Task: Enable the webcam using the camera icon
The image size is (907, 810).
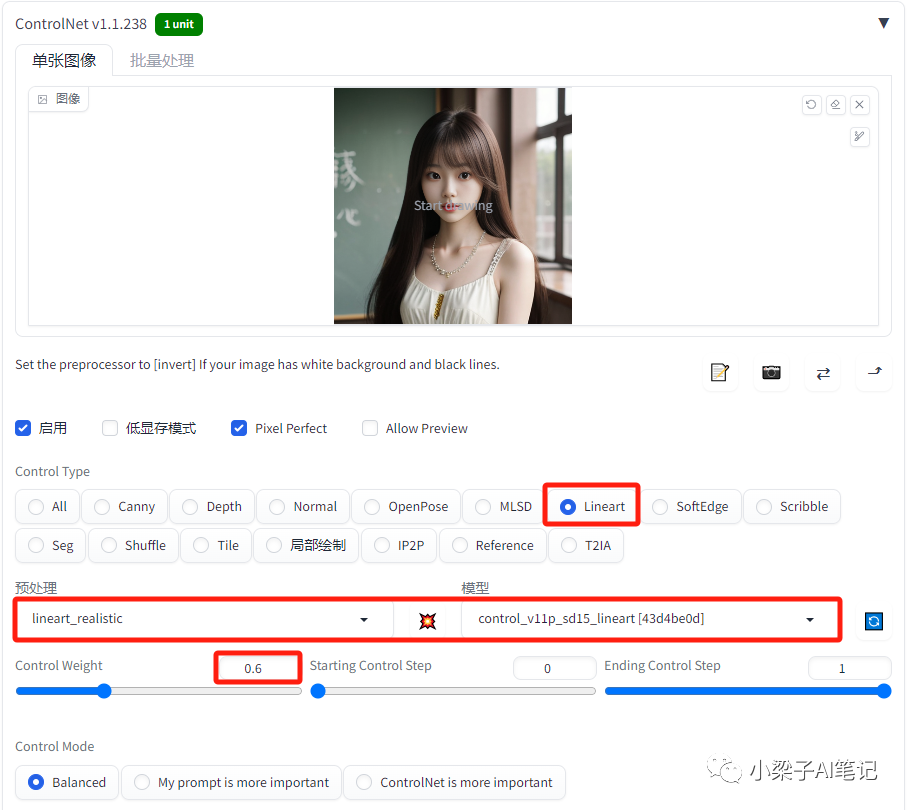Action: pyautogui.click(x=770, y=372)
